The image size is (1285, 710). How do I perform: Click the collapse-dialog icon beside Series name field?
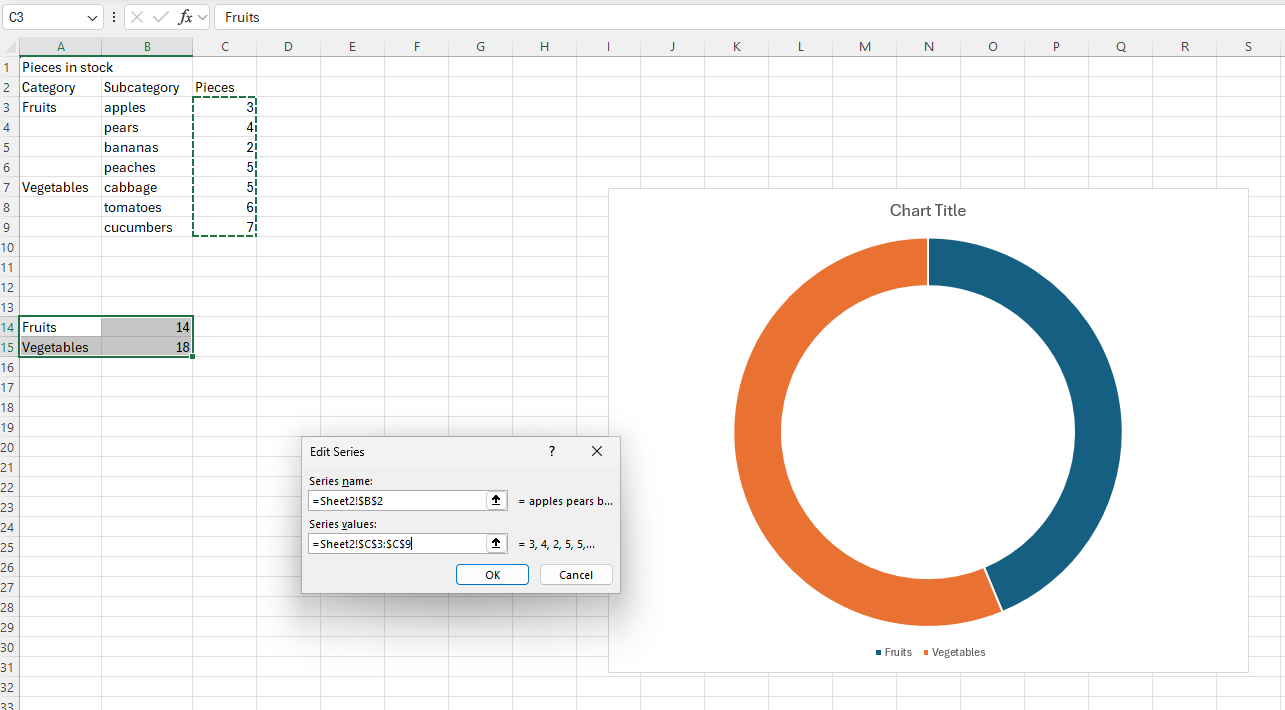pyautogui.click(x=496, y=500)
